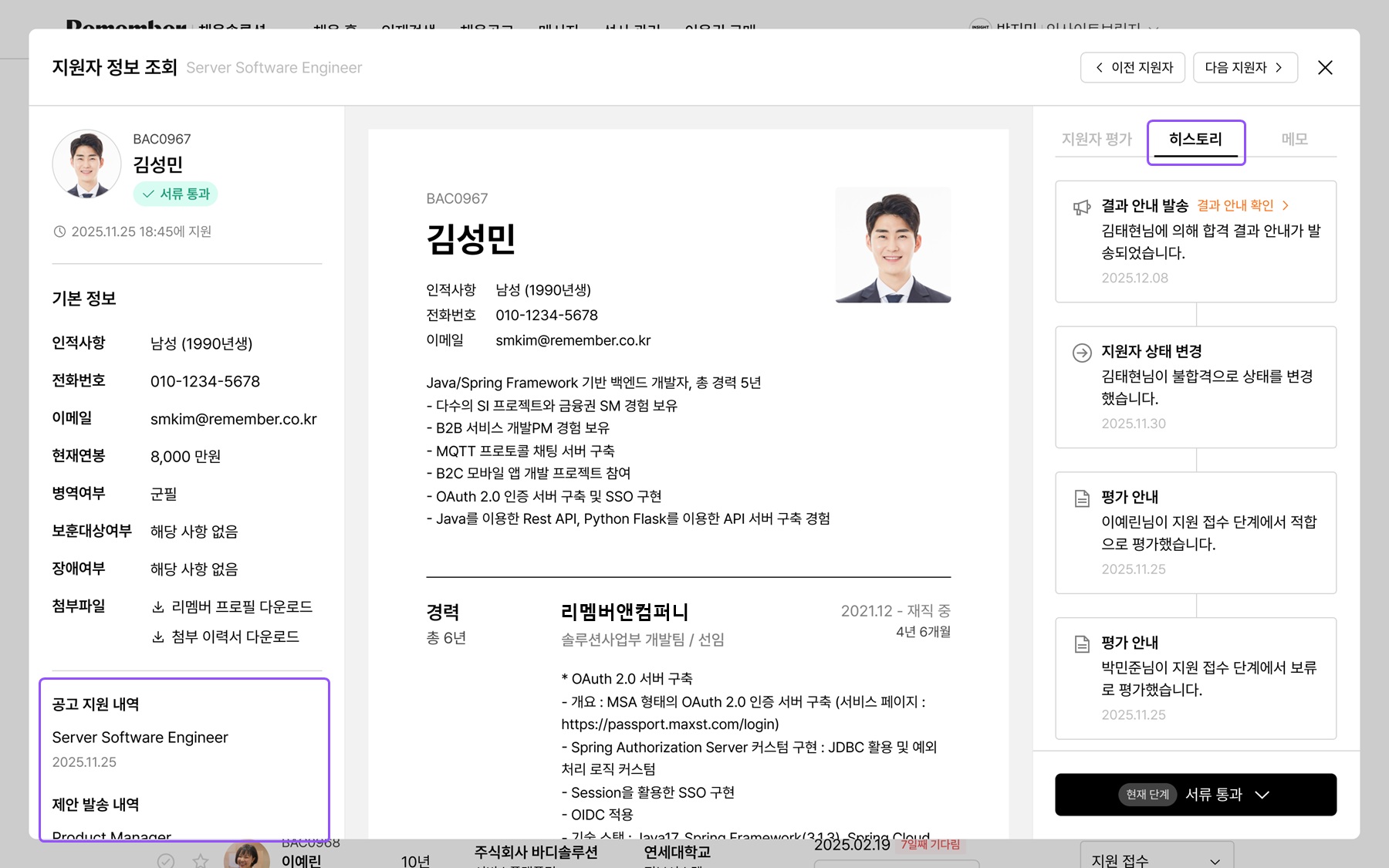
Task: Check the circle checkbox on 이예린's row
Action: coord(166,862)
